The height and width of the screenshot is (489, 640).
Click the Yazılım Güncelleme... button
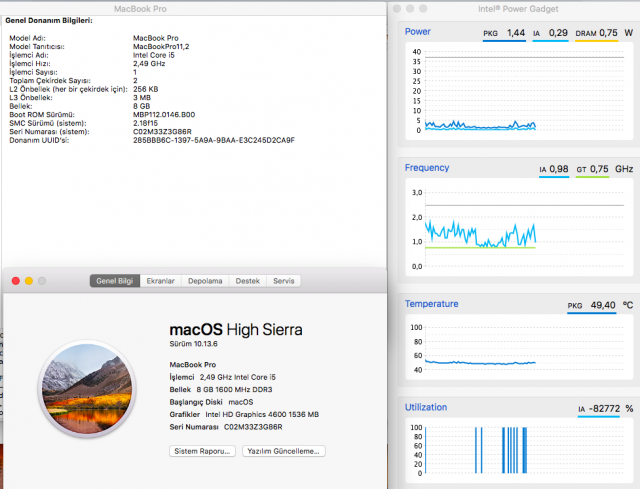point(286,451)
